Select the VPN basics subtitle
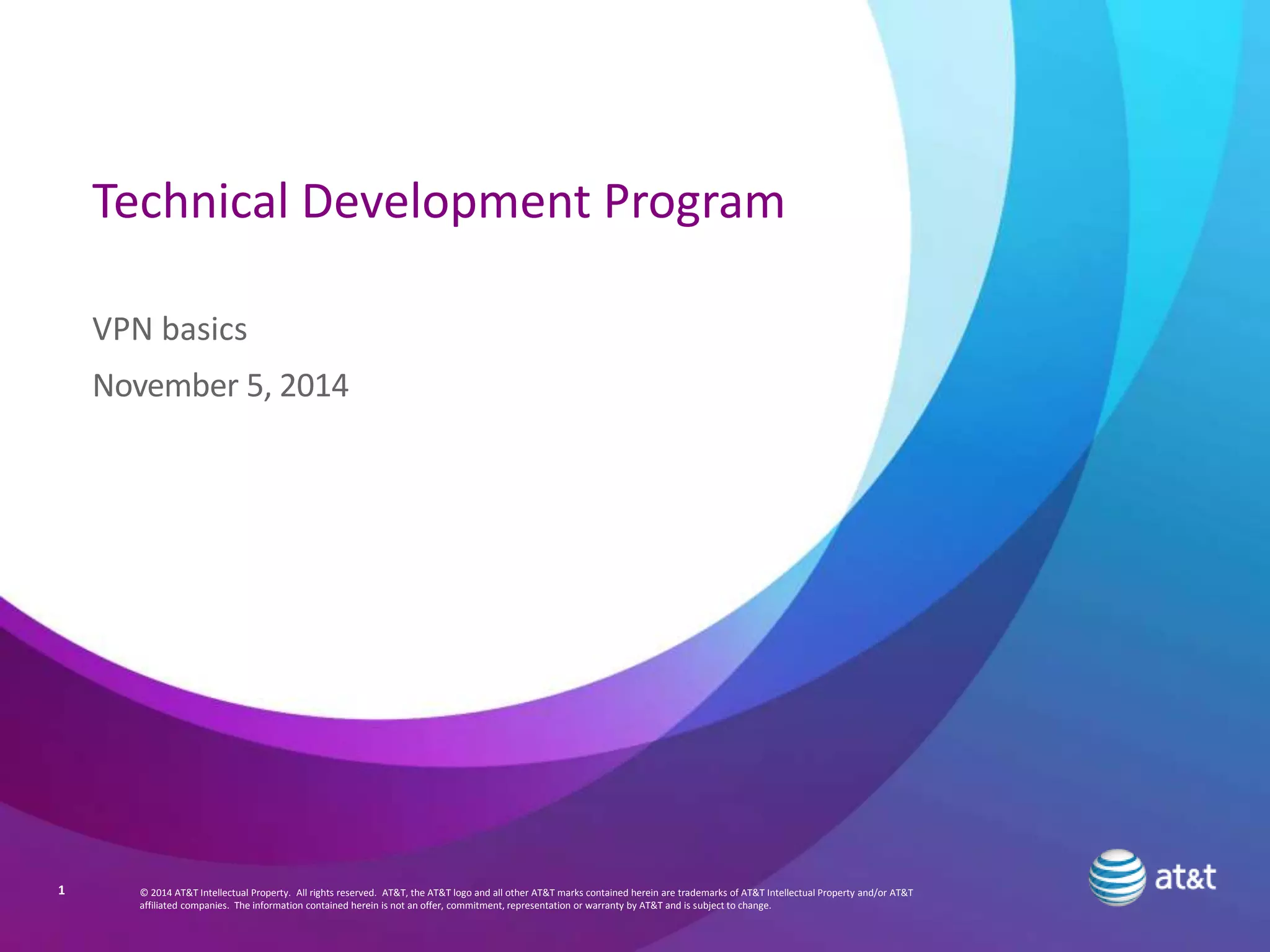This screenshot has width=1270, height=952. click(x=169, y=329)
